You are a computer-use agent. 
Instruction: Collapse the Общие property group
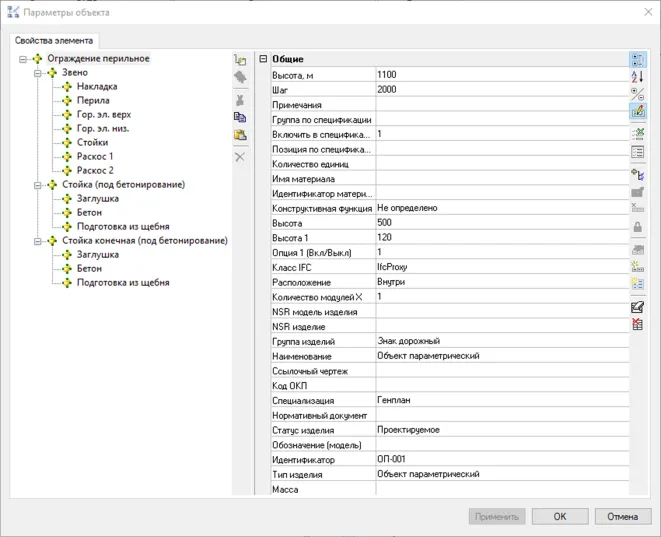(x=263, y=59)
